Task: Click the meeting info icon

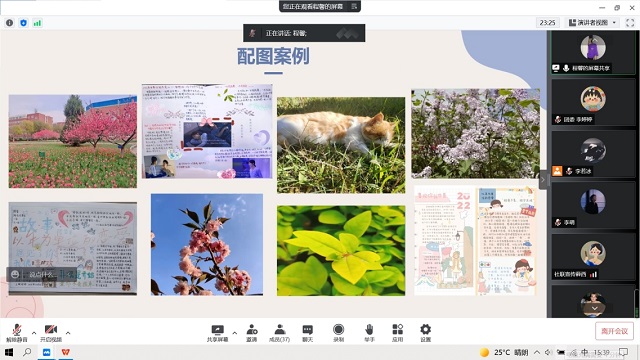Action: tap(9, 23)
